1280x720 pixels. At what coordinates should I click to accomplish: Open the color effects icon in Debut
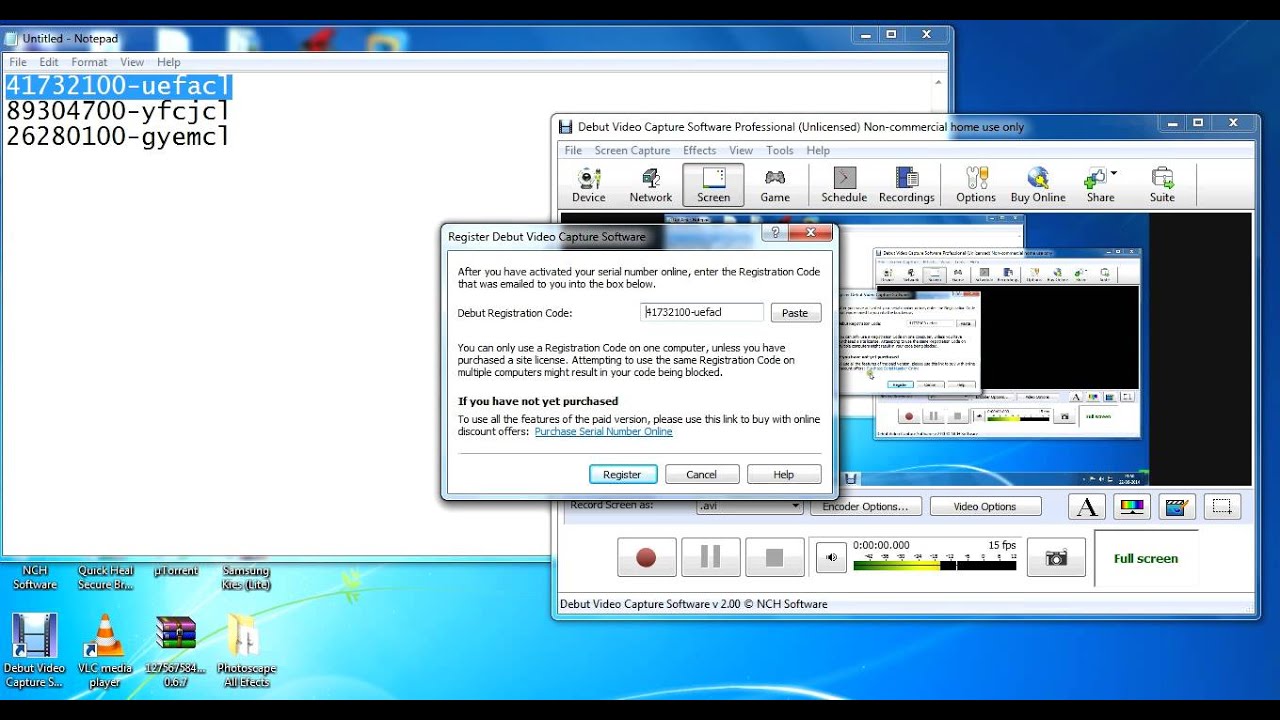[x=1132, y=507]
